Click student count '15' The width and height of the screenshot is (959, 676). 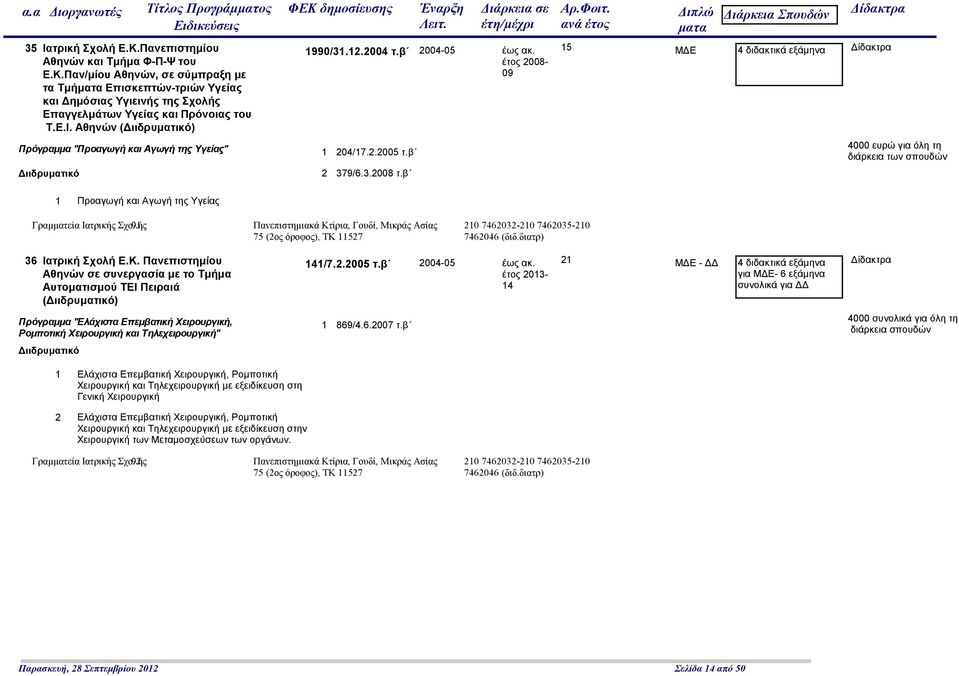tap(566, 47)
